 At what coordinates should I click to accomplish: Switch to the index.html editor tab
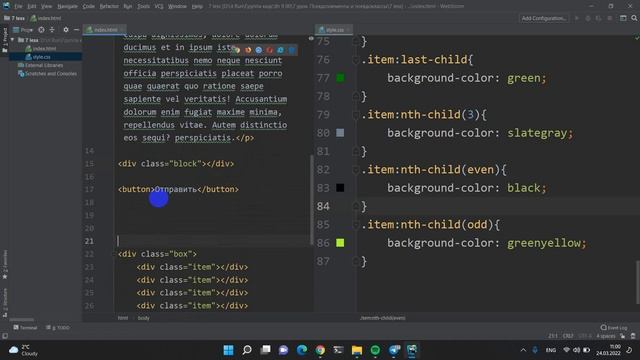pyautogui.click(x=104, y=30)
